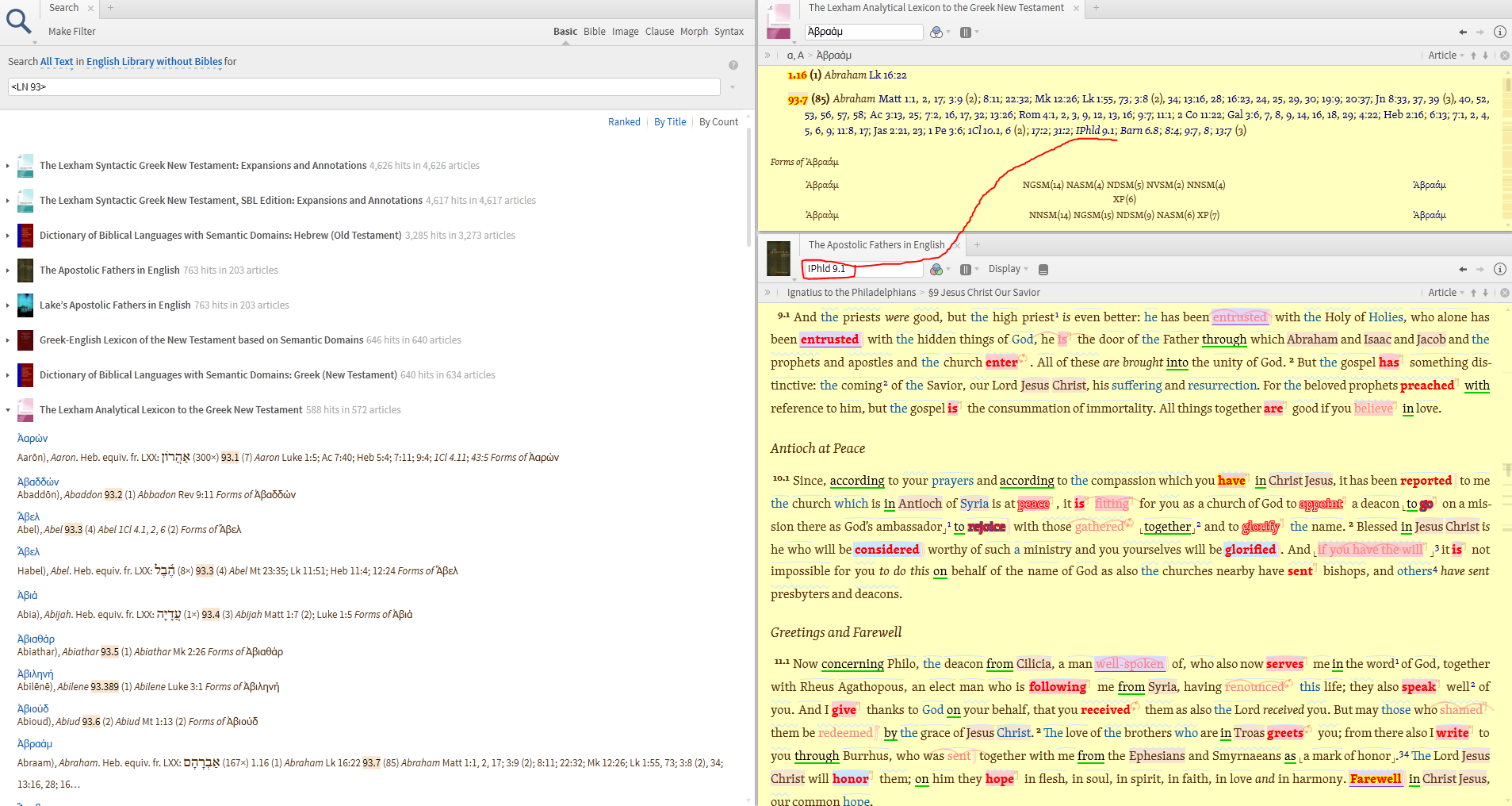Open Lexham Analytical Lexicon book cover menu
This screenshot has height=806, width=1512.
[779, 22]
